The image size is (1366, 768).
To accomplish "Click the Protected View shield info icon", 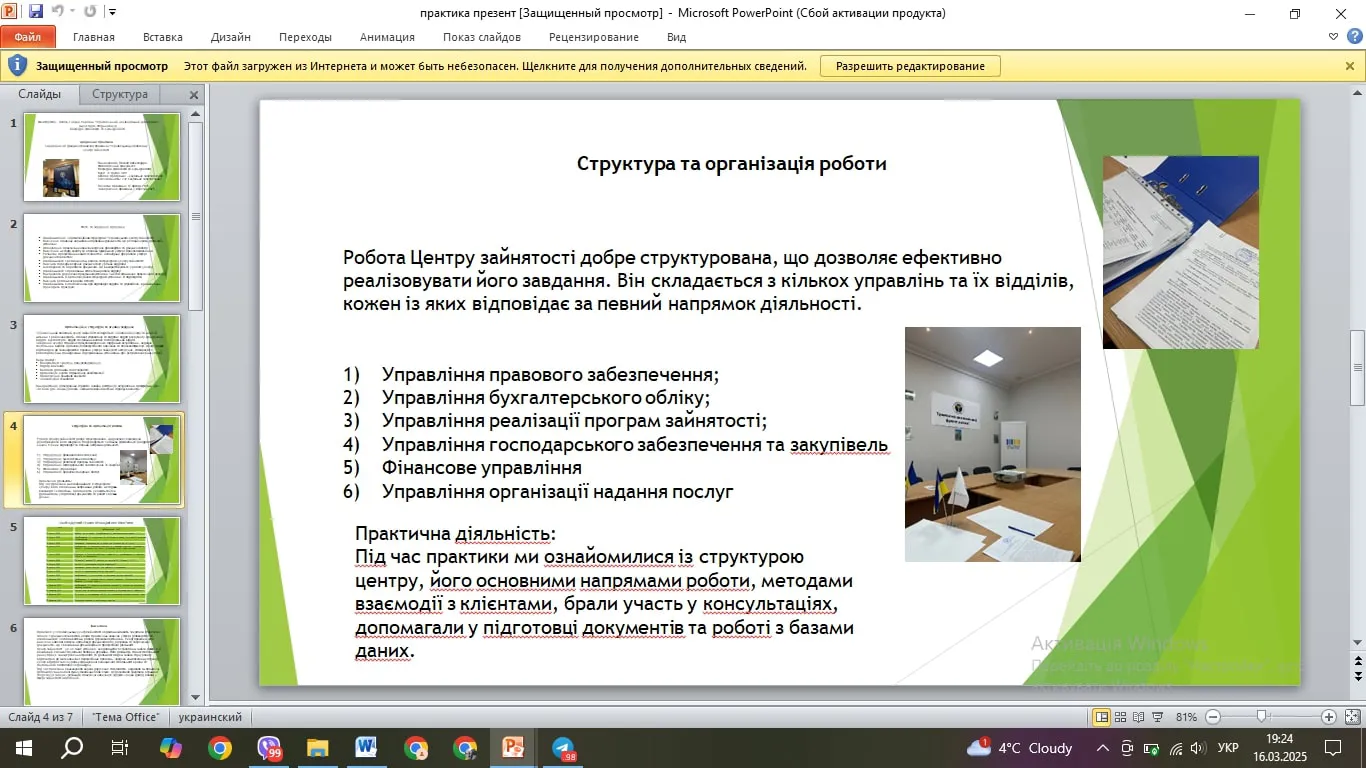I will pyautogui.click(x=17, y=66).
